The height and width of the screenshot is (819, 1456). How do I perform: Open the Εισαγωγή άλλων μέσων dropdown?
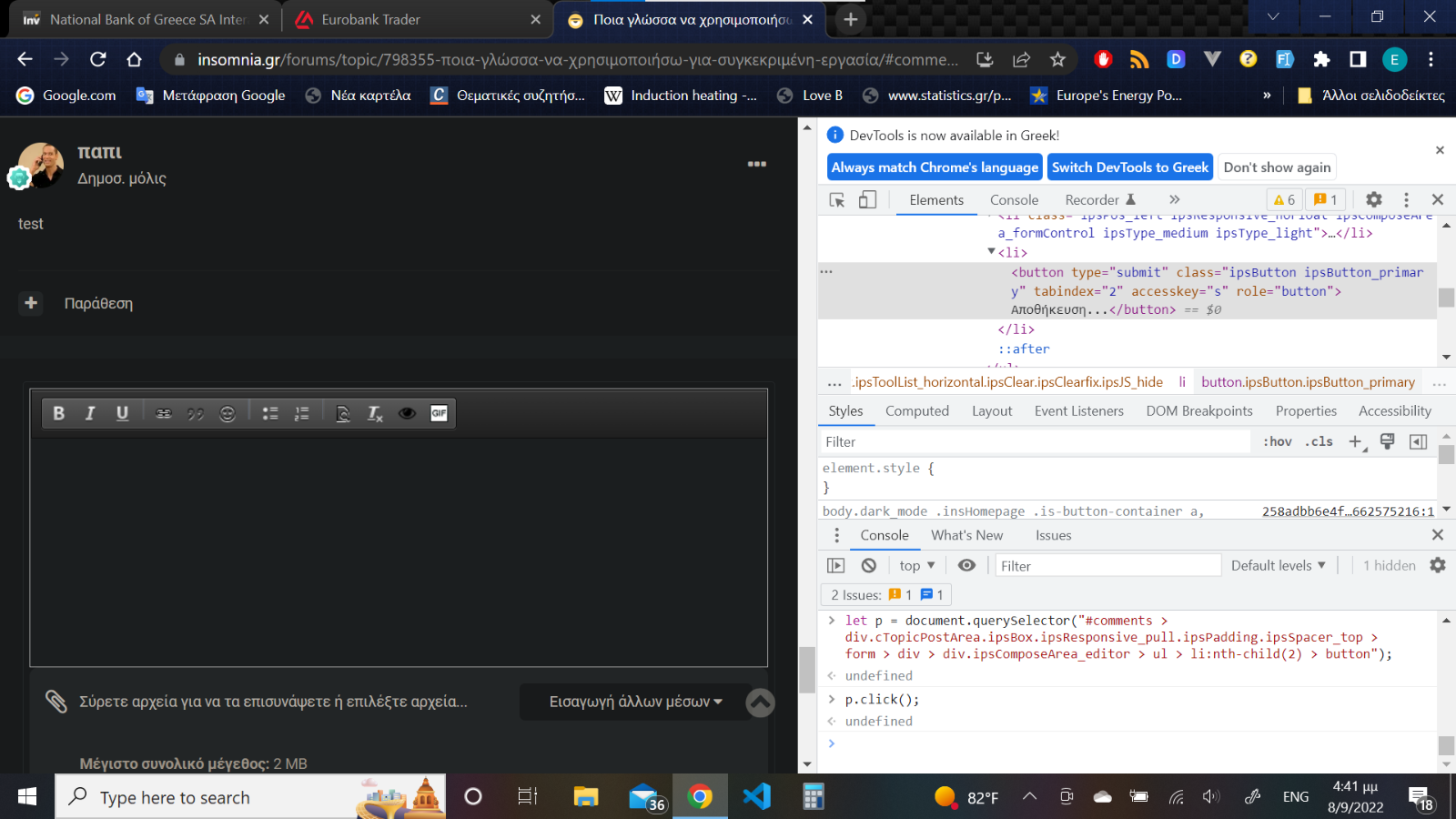pyautogui.click(x=635, y=702)
